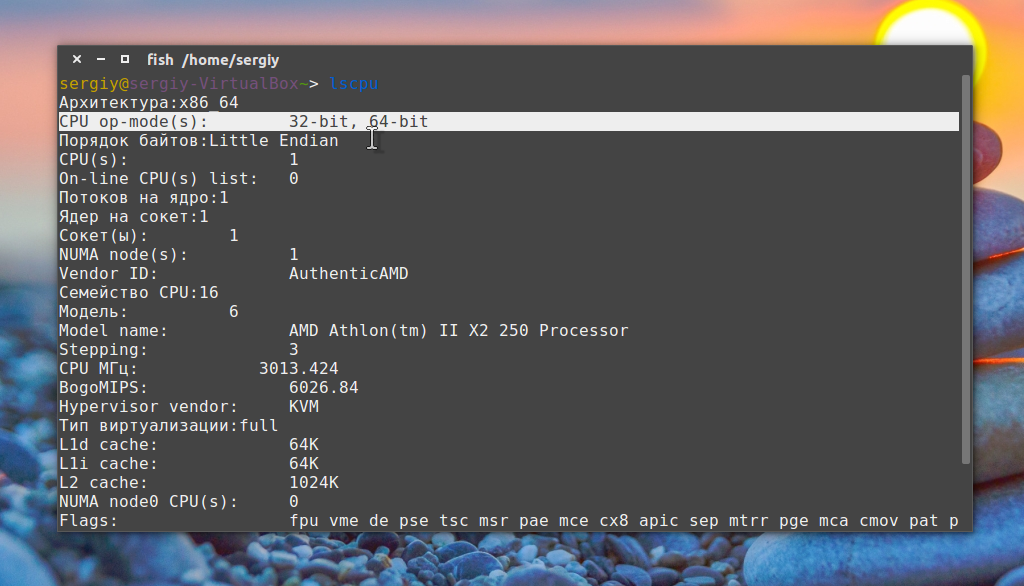Click the terminal vertical scrollbar

[x=965, y=270]
